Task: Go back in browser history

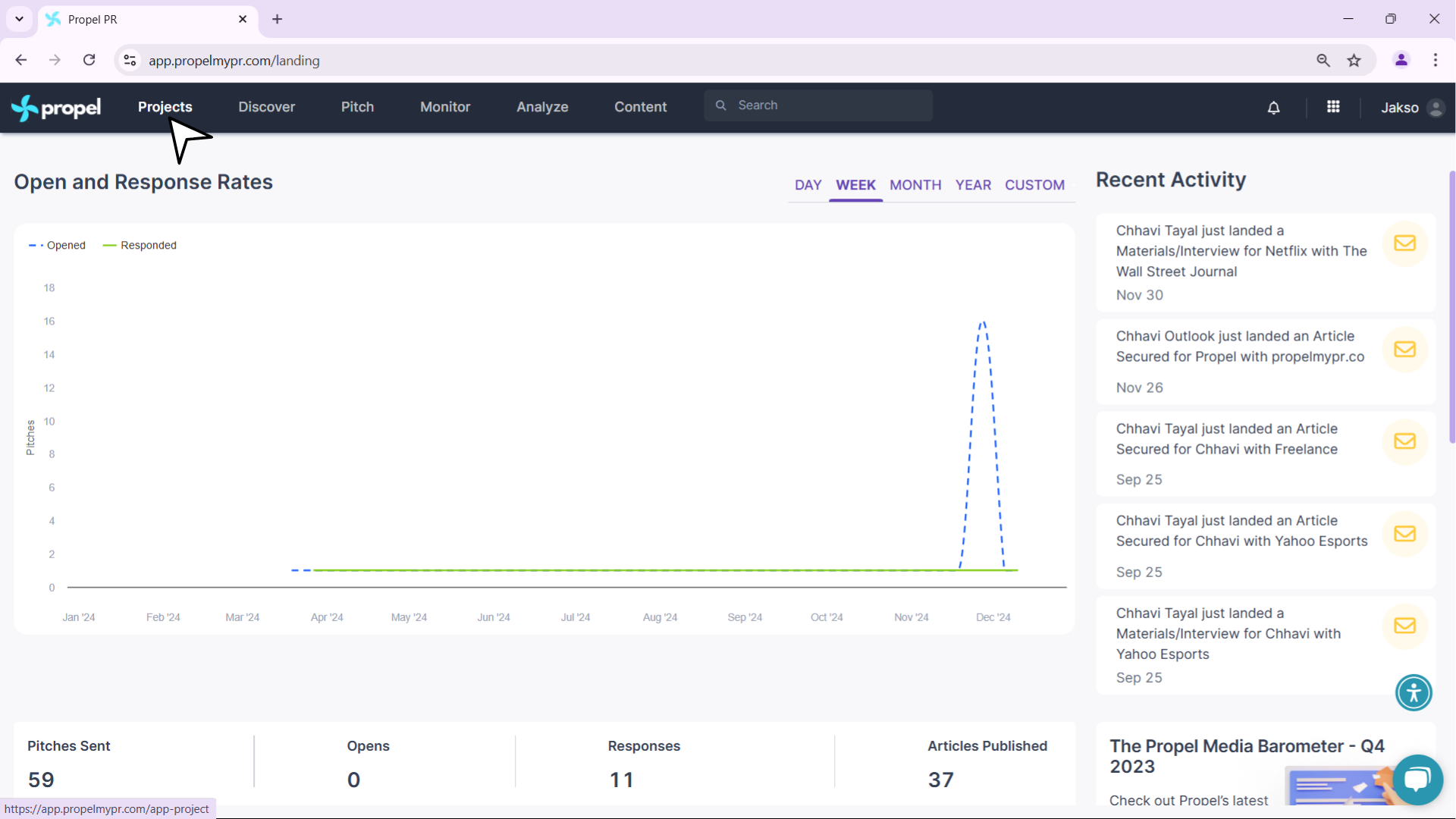Action: click(x=21, y=60)
